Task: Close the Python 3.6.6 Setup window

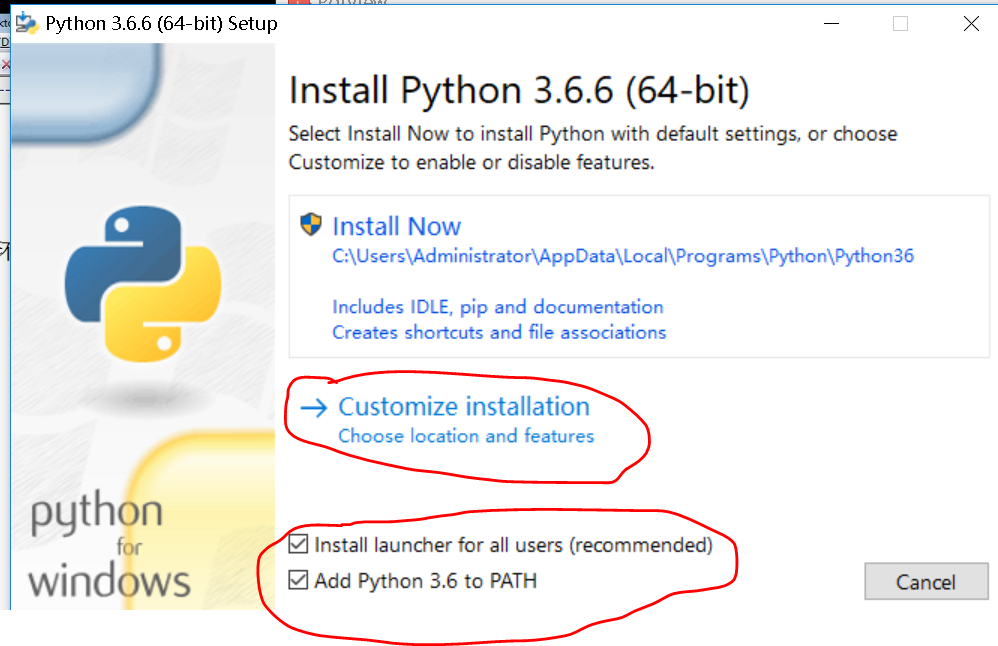Action: (x=971, y=24)
